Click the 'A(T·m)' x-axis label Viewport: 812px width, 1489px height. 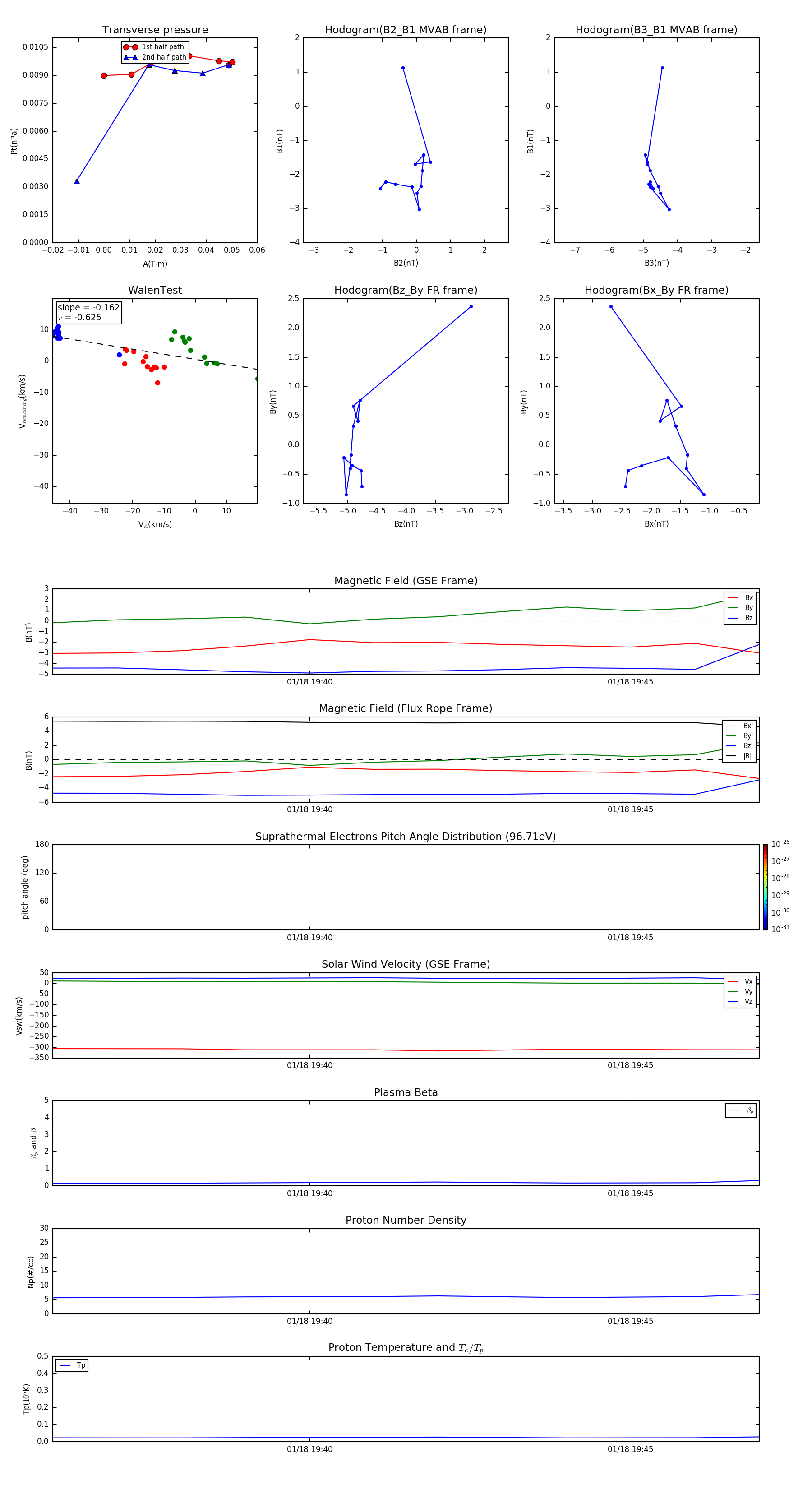(x=155, y=264)
